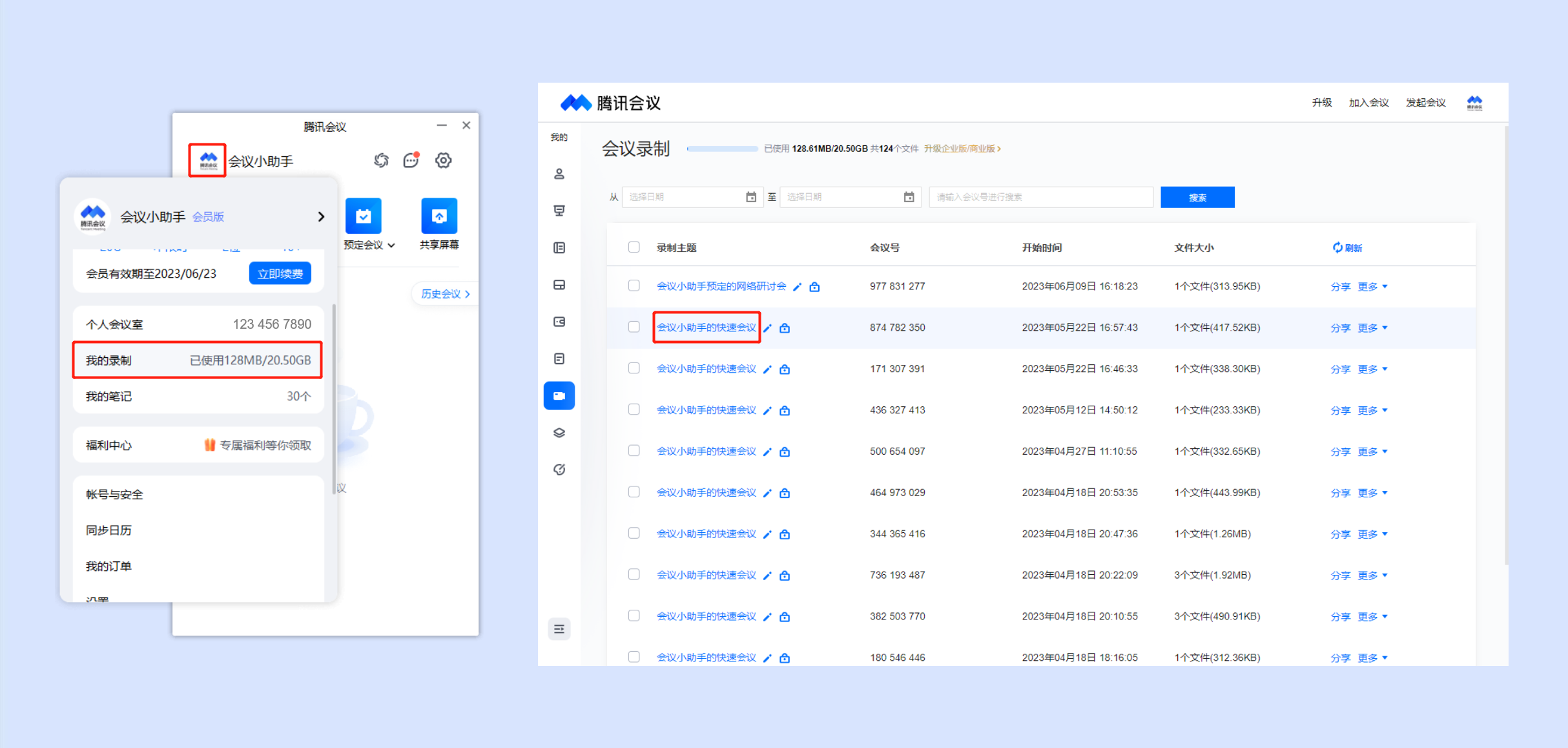This screenshot has width=1568, height=748.
Task: Click the 共享屏幕 share screen icon
Action: [x=439, y=216]
